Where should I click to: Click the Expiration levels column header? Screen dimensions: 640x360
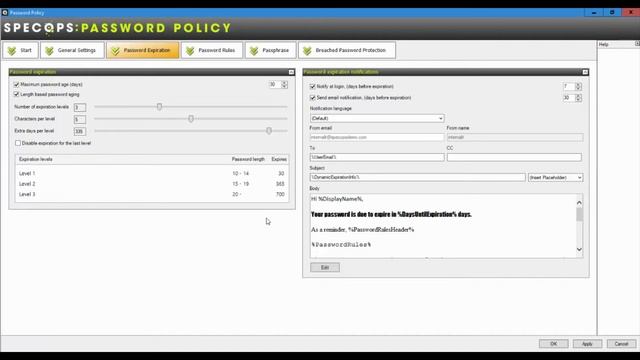pos(36,159)
